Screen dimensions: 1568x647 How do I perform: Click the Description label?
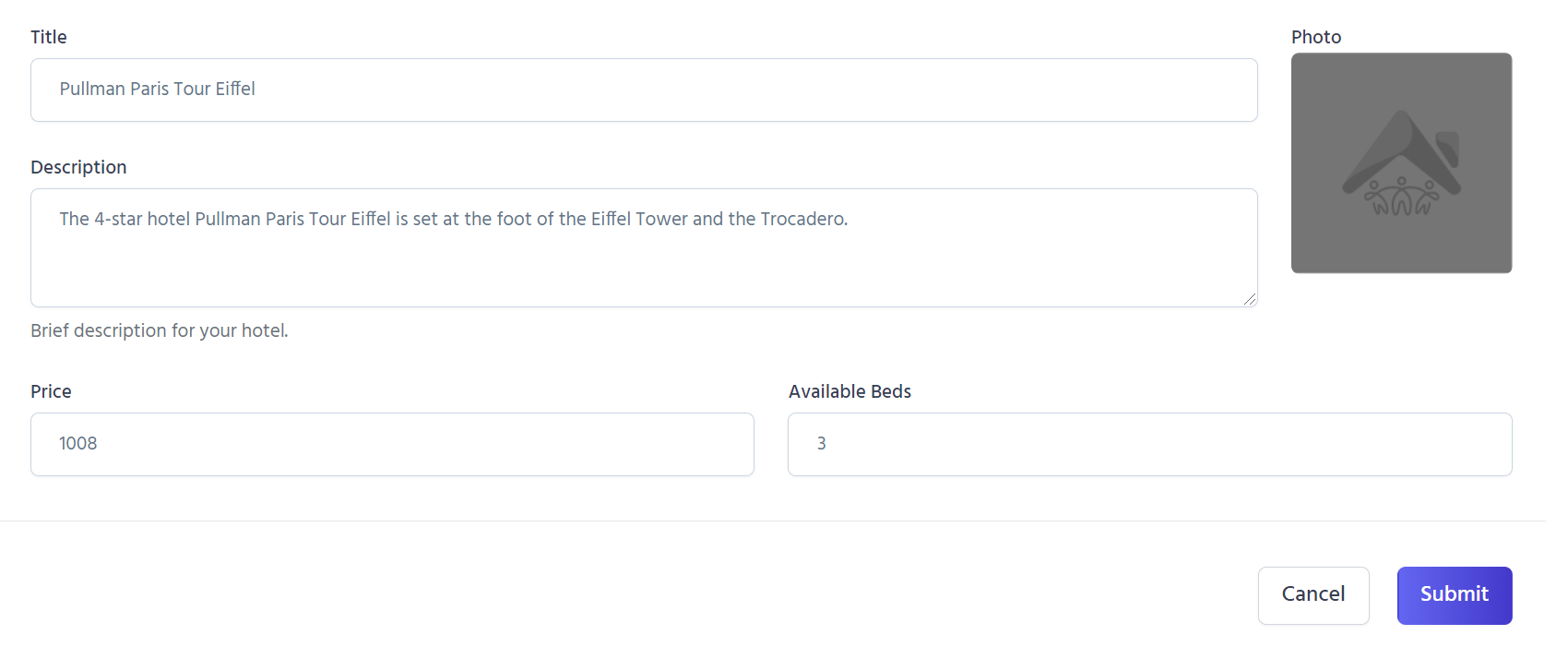point(78,167)
